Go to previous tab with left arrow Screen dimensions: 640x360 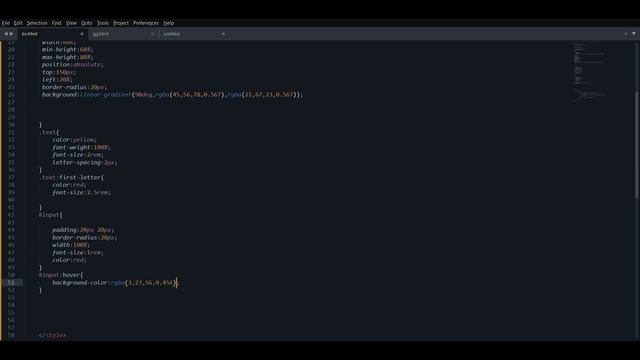pos(6,34)
